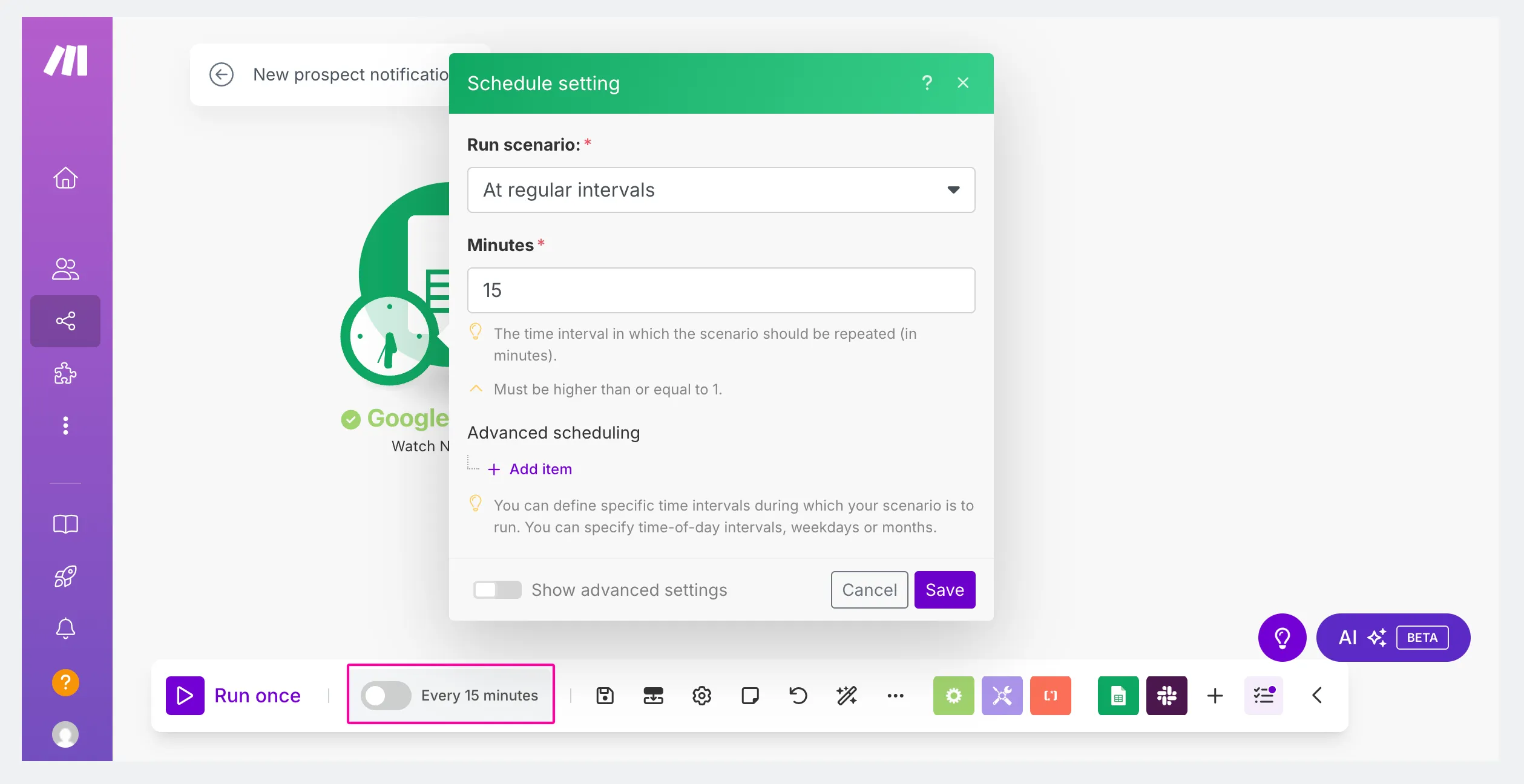Open the Templates puzzle piece icon
Image resolution: width=1524 pixels, height=784 pixels.
(65, 373)
